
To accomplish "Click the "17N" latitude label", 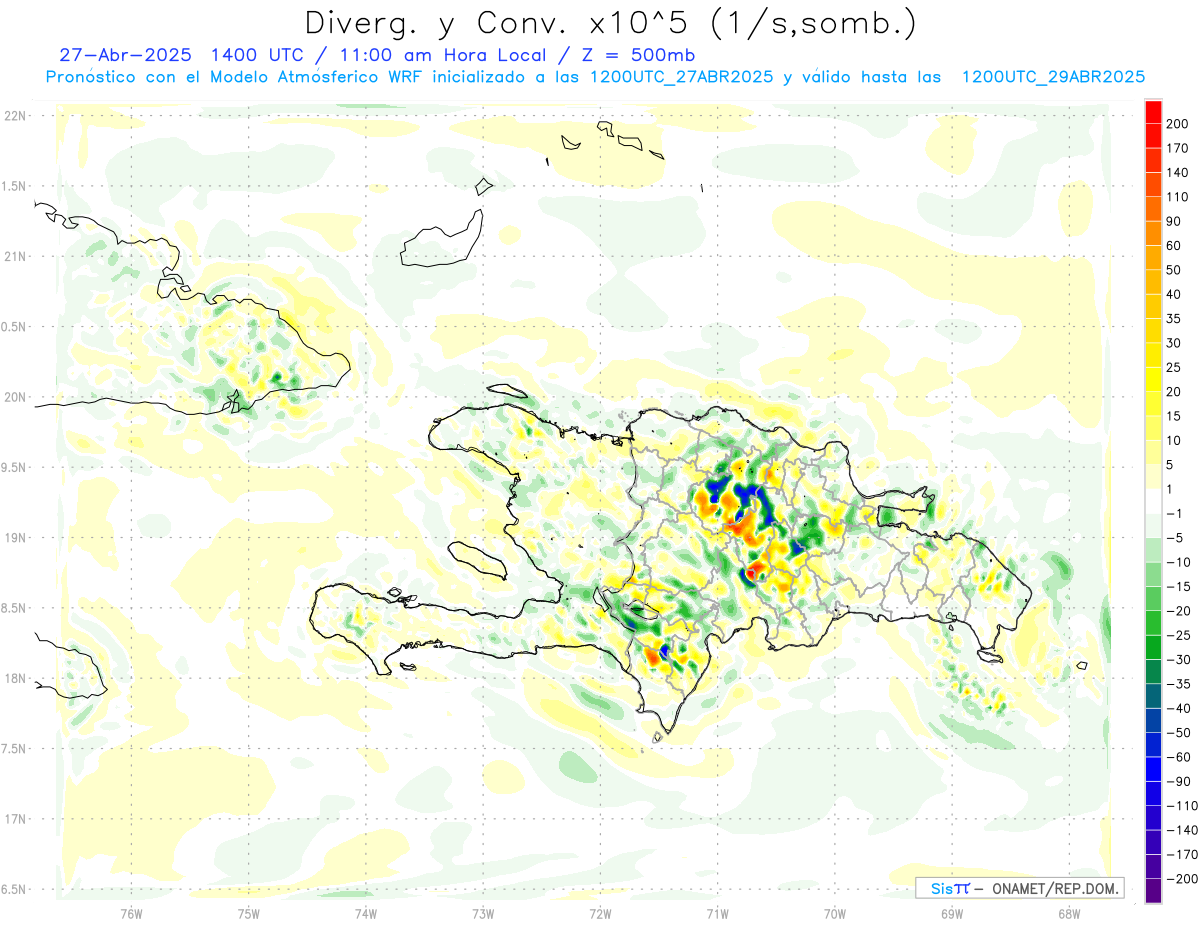I will [15, 819].
